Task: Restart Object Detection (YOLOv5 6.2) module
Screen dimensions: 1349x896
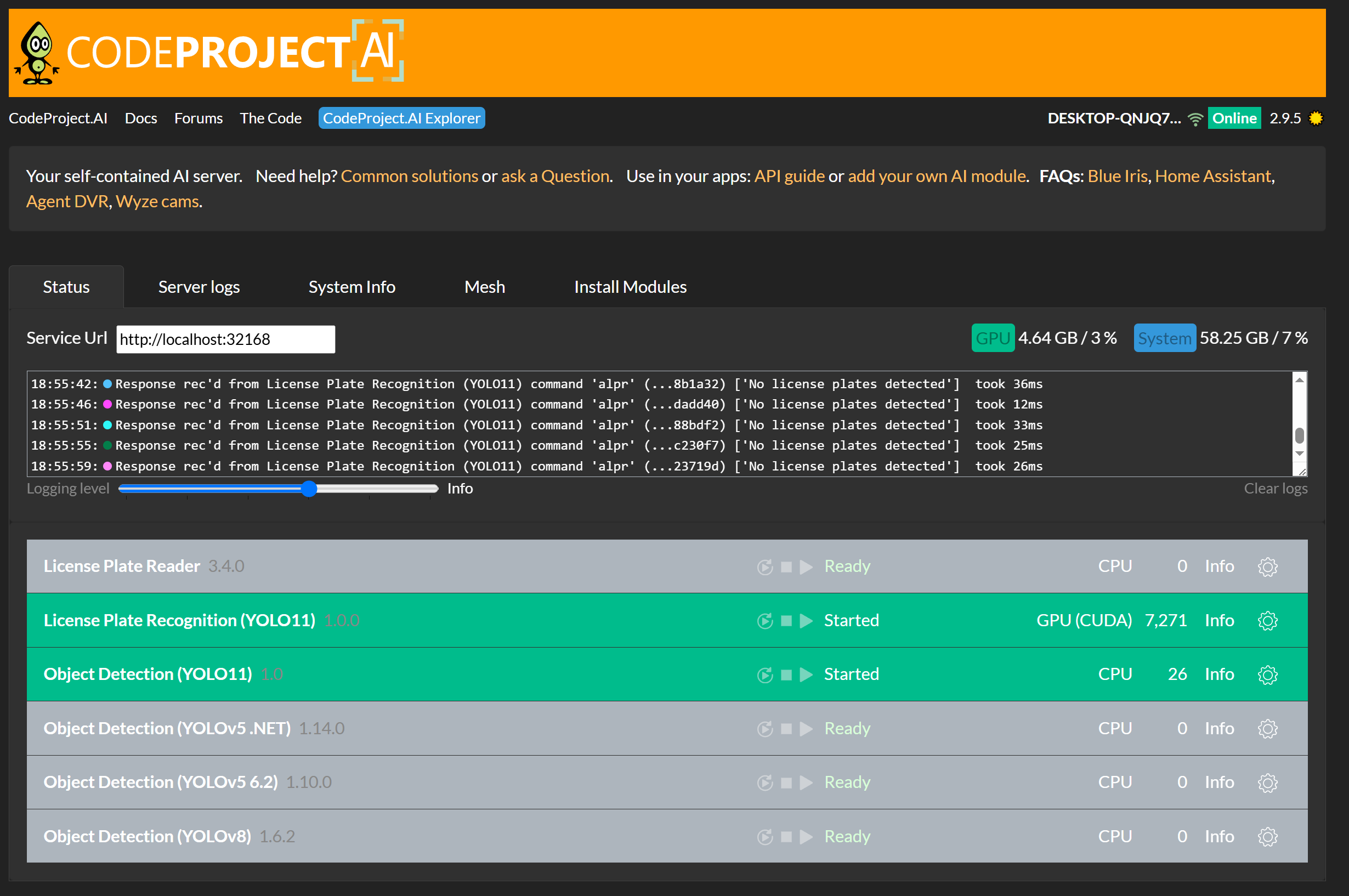Action: coord(764,782)
